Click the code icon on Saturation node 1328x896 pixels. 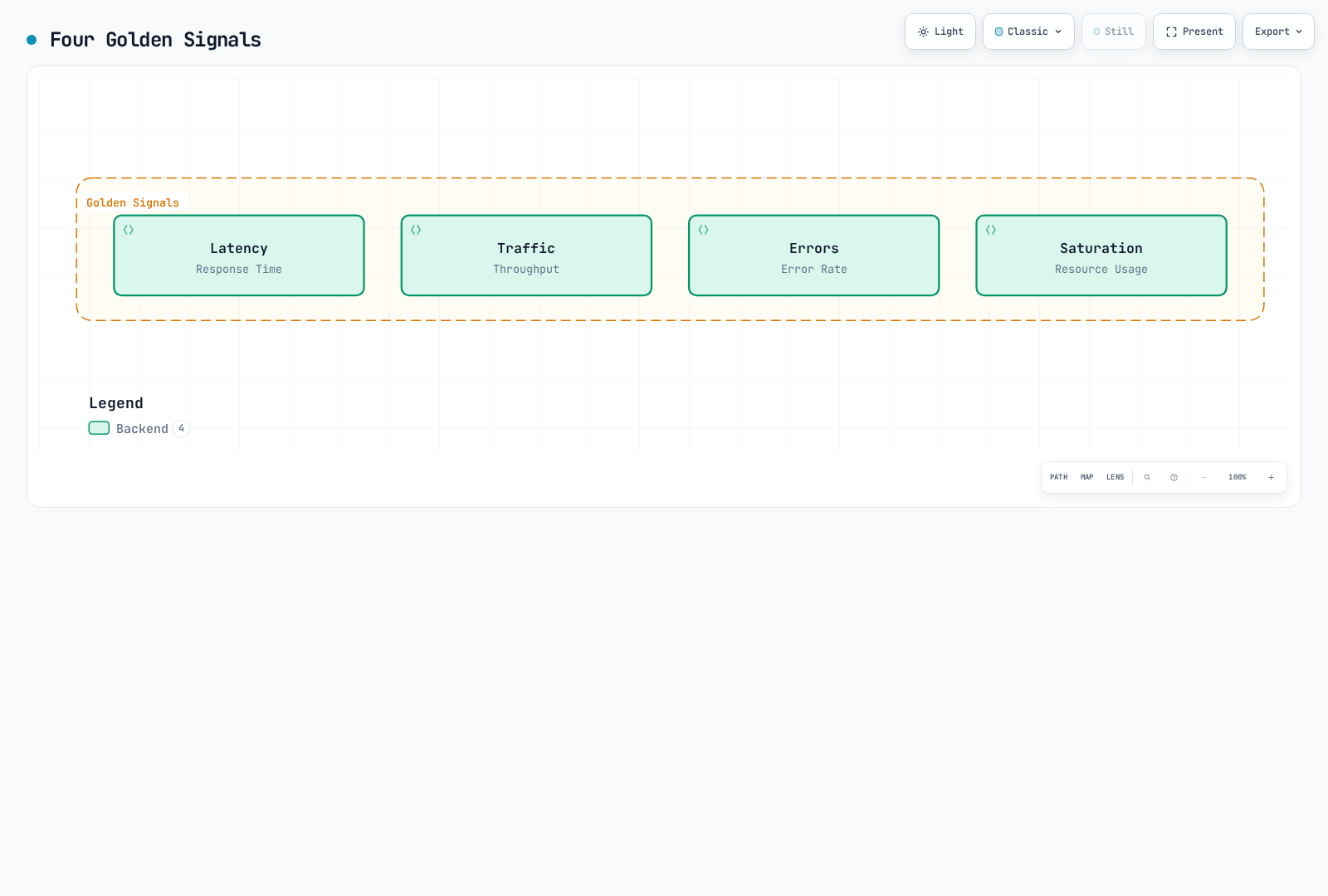click(x=991, y=230)
